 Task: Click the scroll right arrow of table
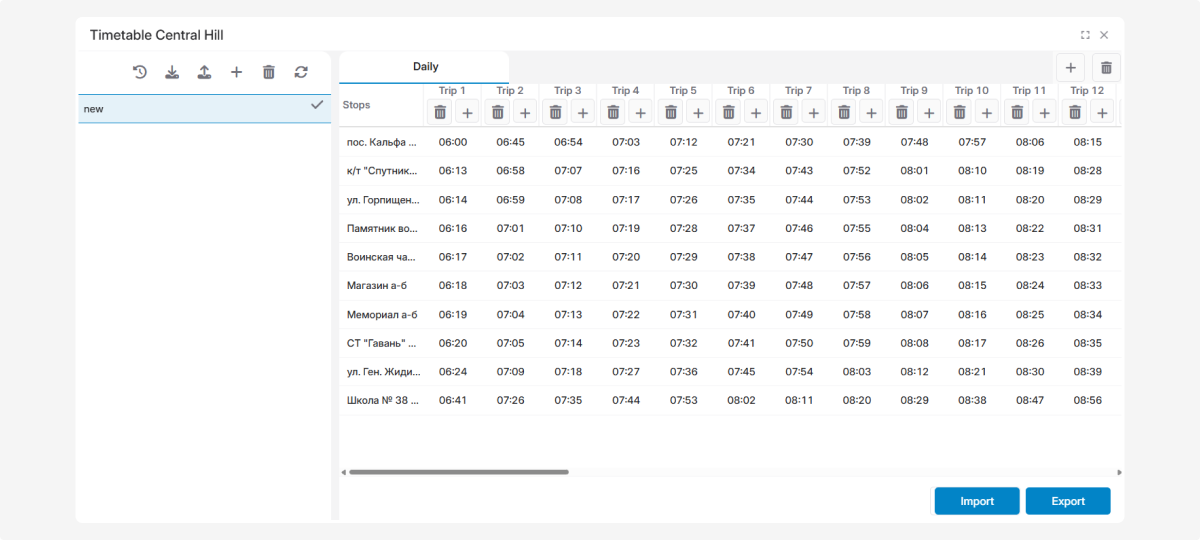pyautogui.click(x=1119, y=472)
